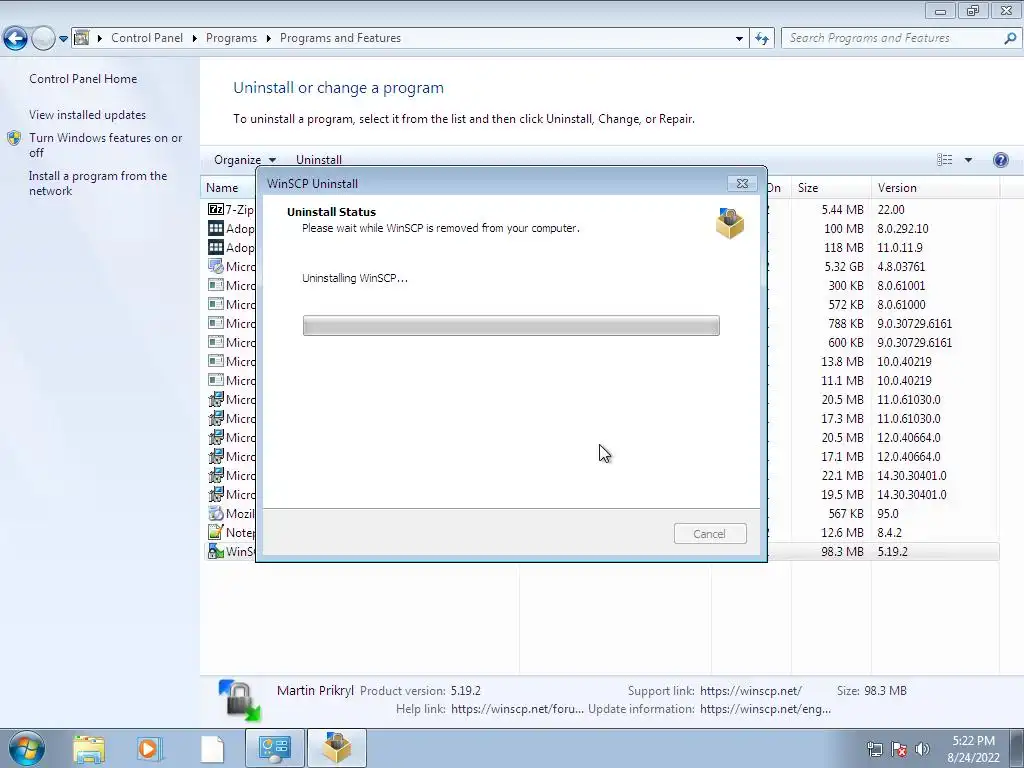Screen dimensions: 1024x768
Task: Open Turn Windows features on or off
Action: coord(106,145)
